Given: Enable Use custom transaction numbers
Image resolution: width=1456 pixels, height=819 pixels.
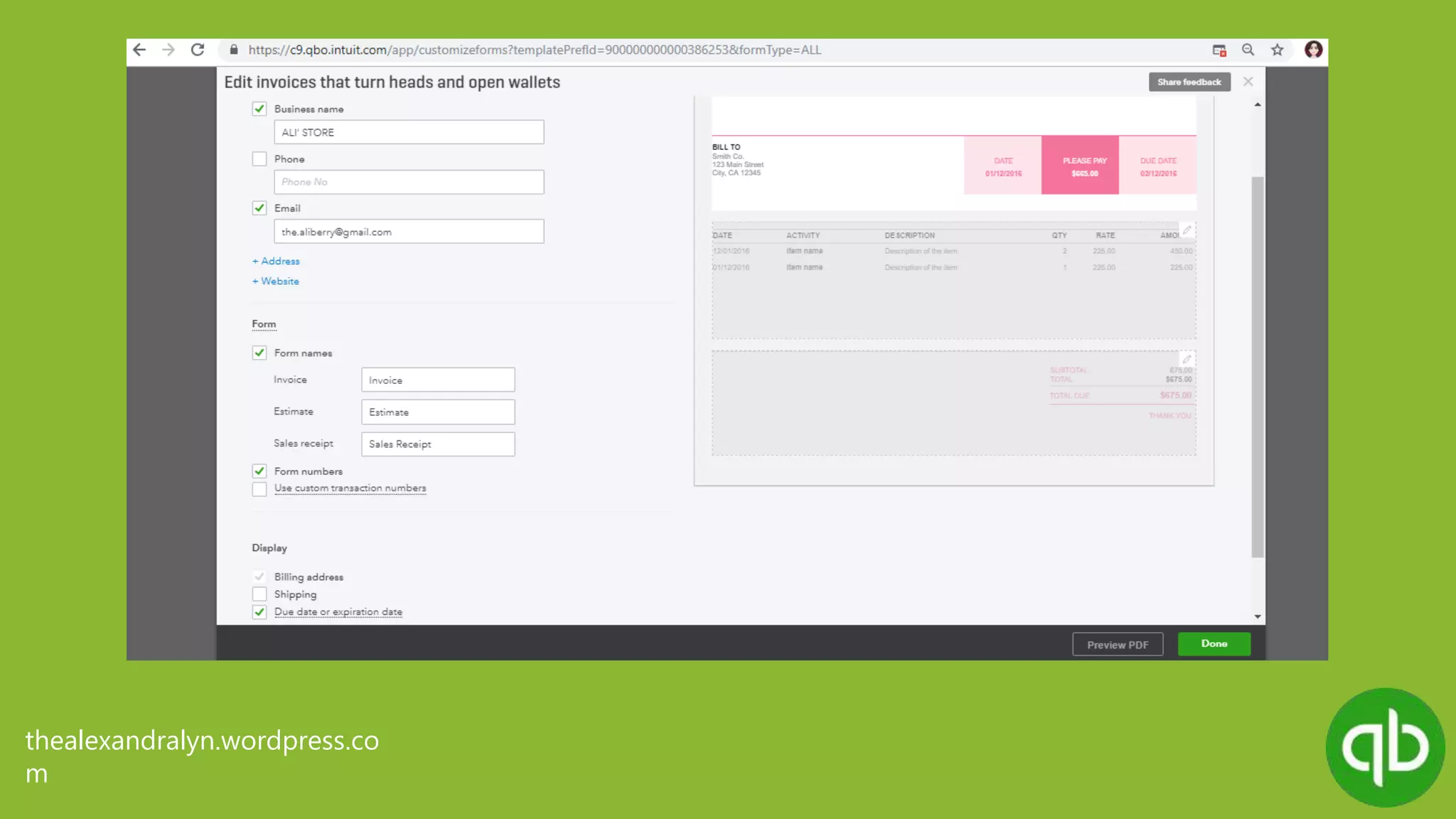Looking at the screenshot, I should (x=259, y=489).
